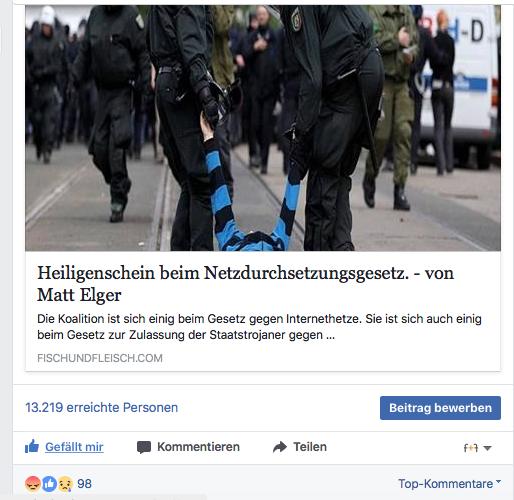Image resolution: width=514 pixels, height=500 pixels.
Task: Click the angry reaction emoji
Action: 33,484
